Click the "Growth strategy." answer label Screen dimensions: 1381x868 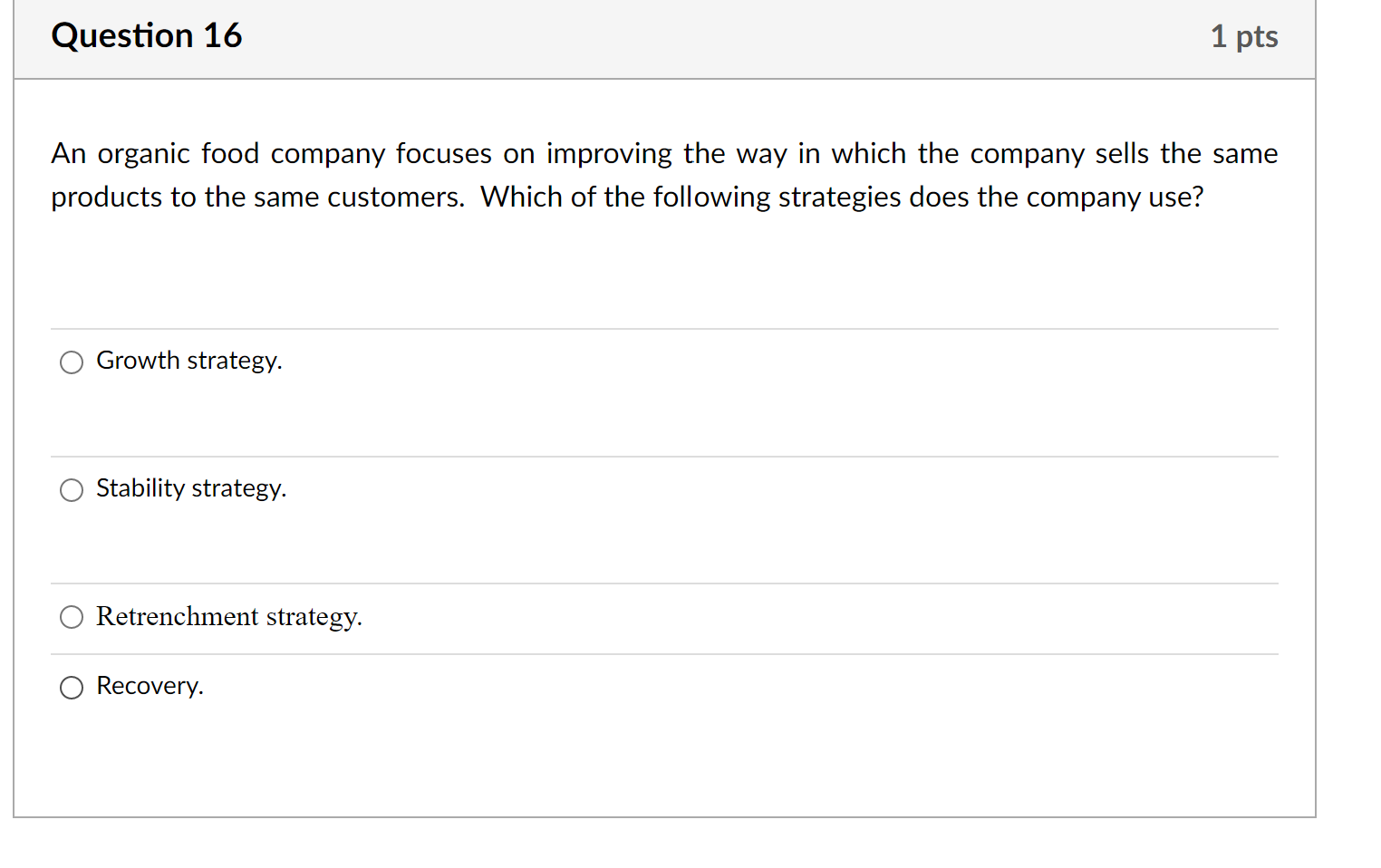pos(189,361)
